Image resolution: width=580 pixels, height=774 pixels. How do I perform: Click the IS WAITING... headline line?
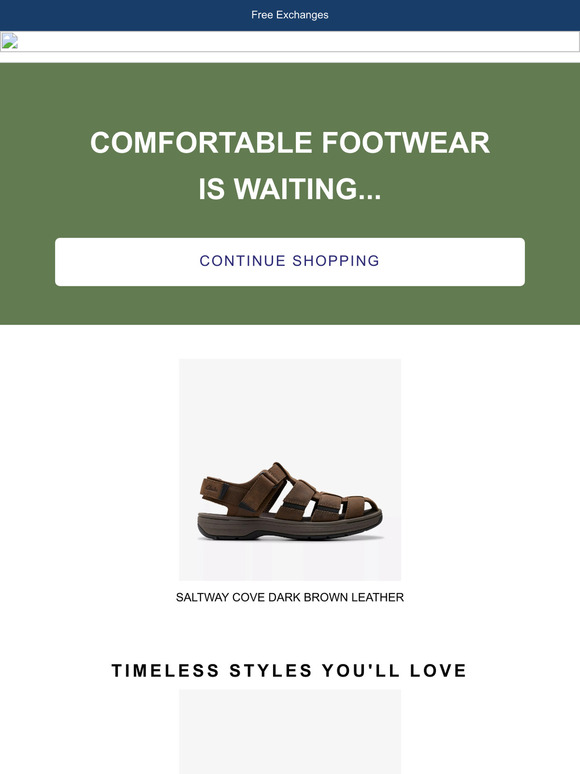pyautogui.click(x=290, y=189)
